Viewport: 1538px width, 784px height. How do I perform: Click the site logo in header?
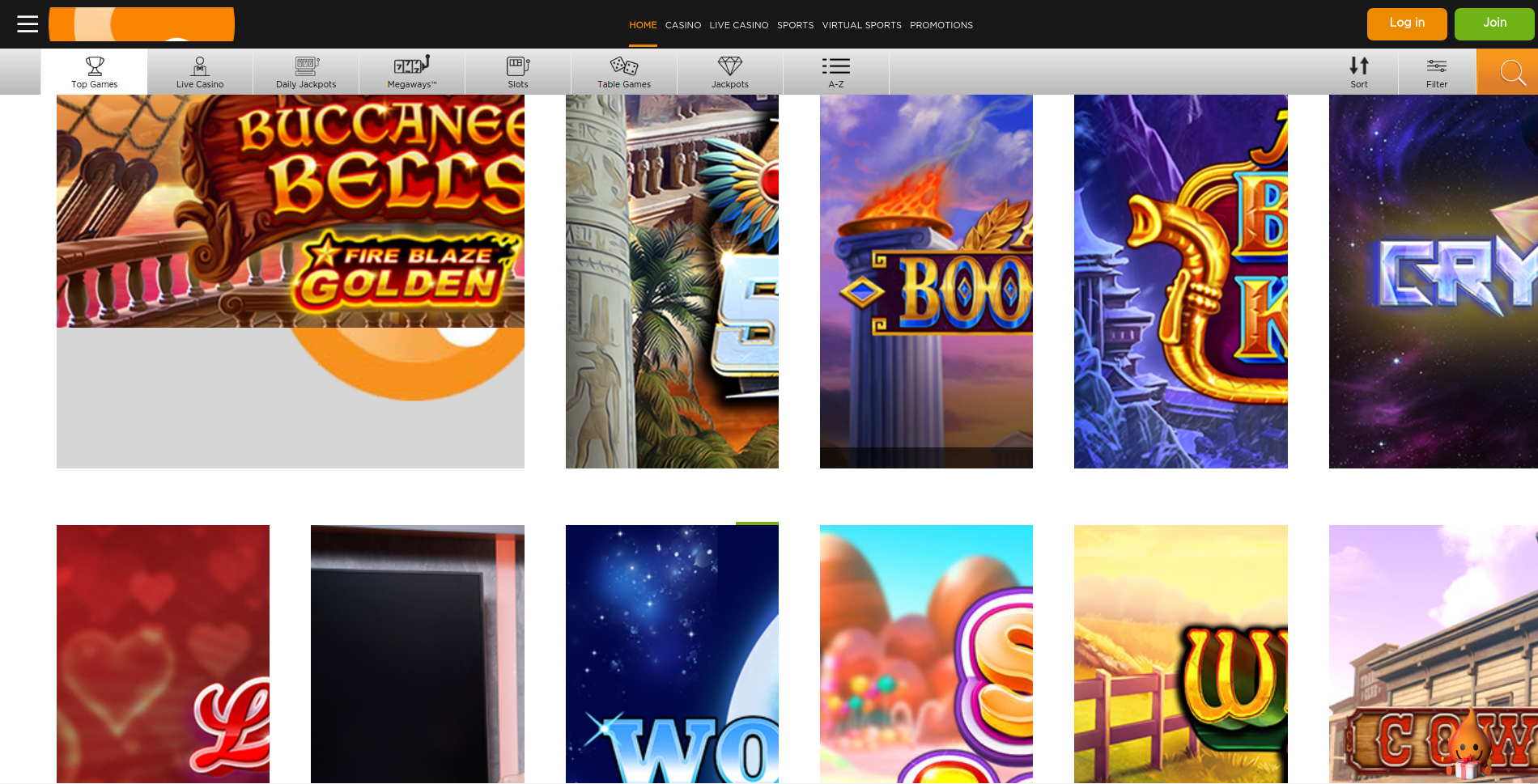click(x=142, y=24)
